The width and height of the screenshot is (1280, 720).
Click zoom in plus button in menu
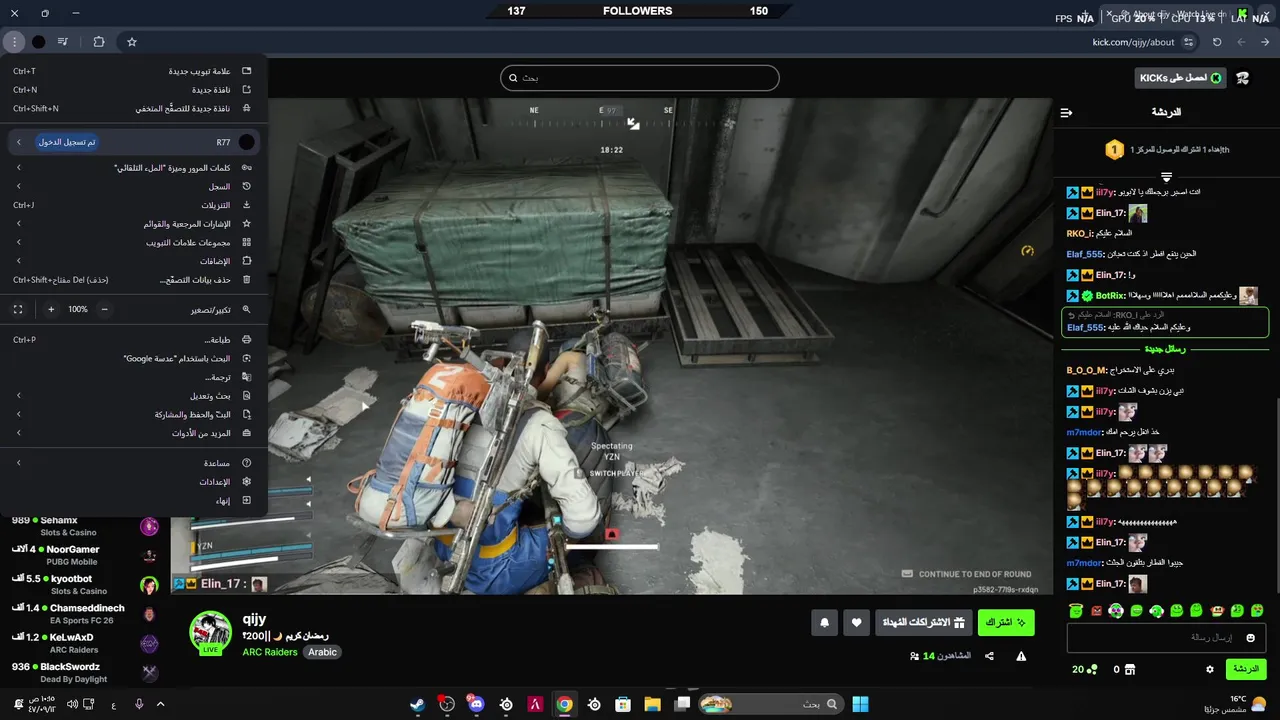click(51, 310)
